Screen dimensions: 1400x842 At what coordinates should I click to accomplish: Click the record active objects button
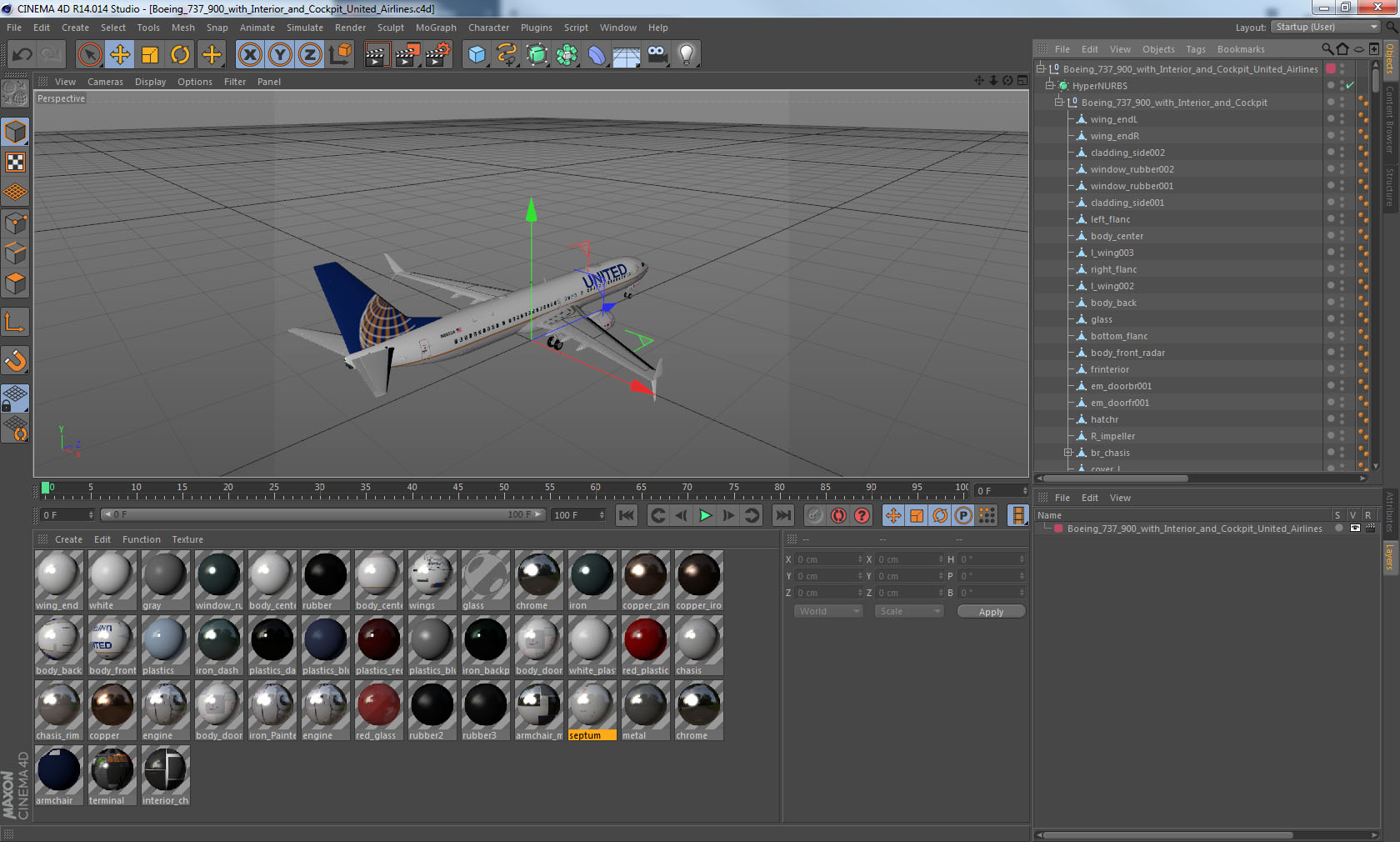pyautogui.click(x=838, y=515)
